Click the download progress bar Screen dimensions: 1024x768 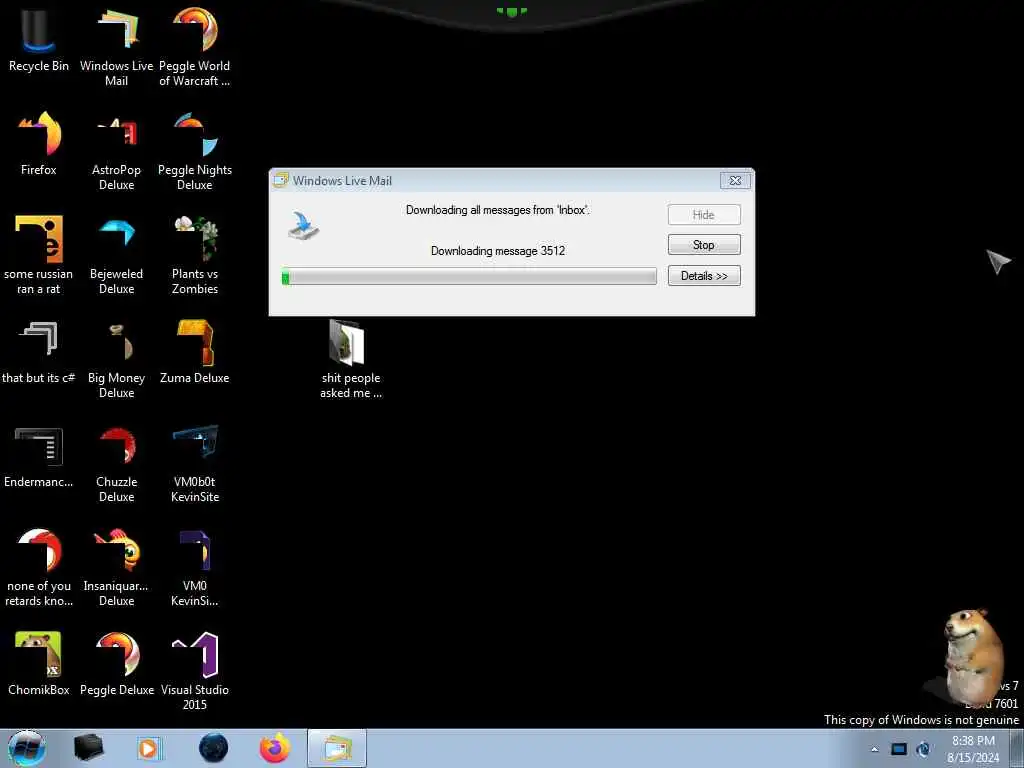(x=469, y=277)
